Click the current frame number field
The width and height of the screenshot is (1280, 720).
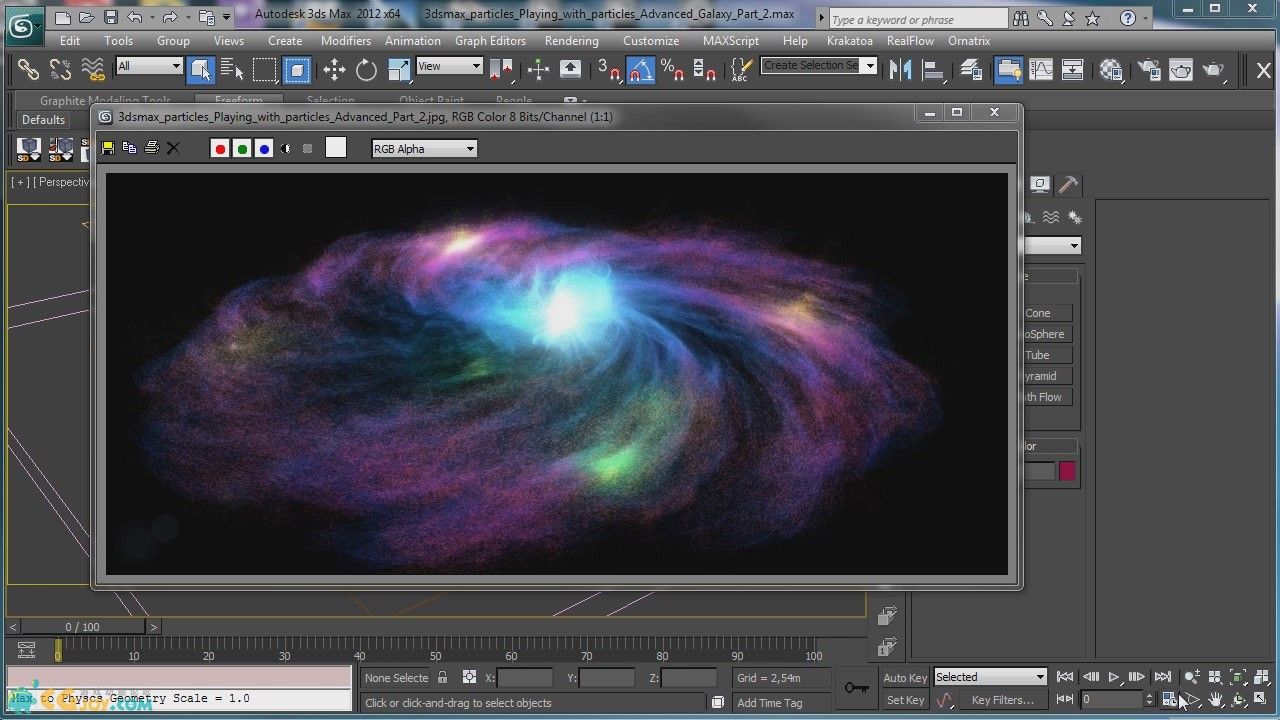point(1112,700)
